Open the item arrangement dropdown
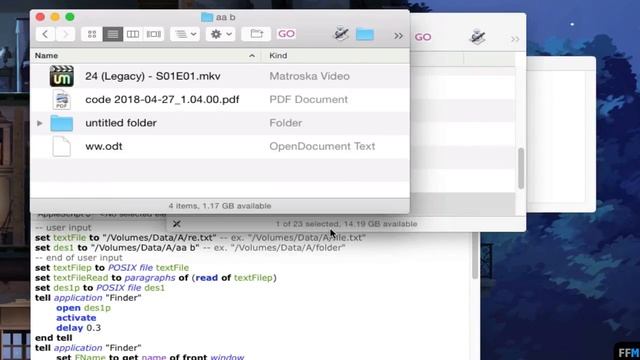 pos(185,34)
